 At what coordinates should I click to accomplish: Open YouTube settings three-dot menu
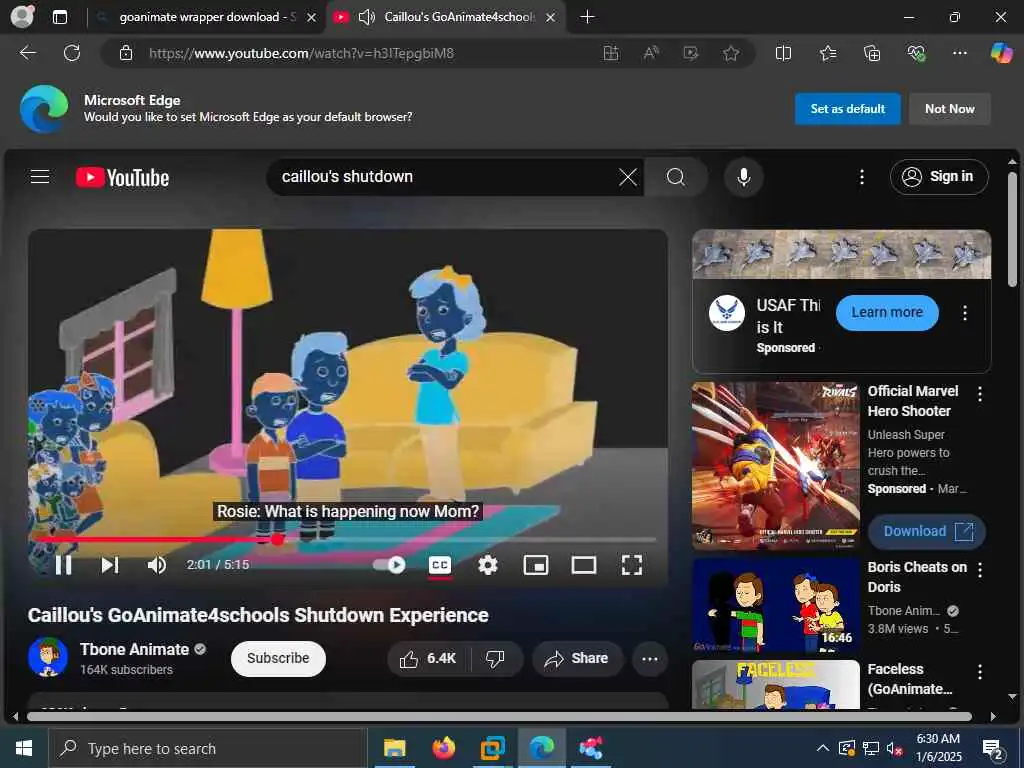point(862,177)
